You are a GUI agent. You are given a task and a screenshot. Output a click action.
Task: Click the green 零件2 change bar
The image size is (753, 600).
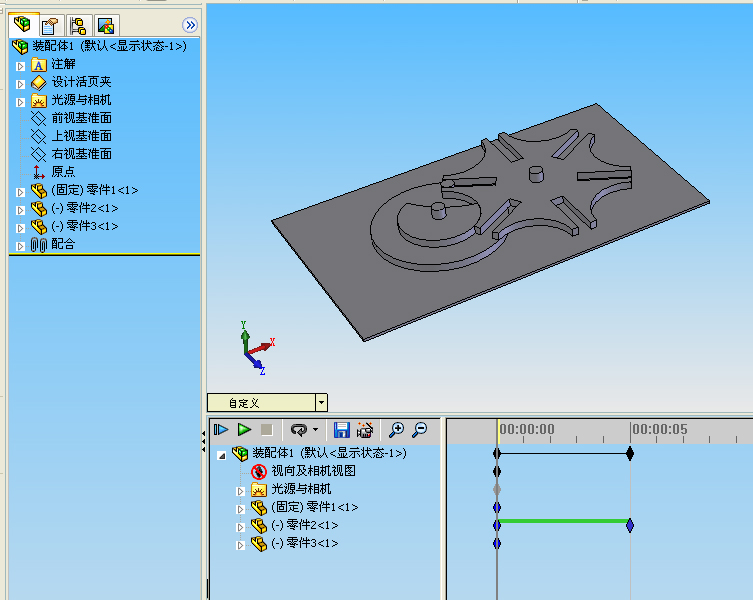563,521
